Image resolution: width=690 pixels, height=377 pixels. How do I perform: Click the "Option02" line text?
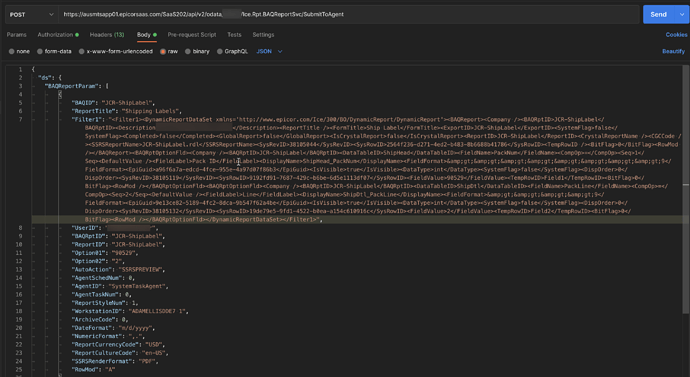[x=99, y=261]
